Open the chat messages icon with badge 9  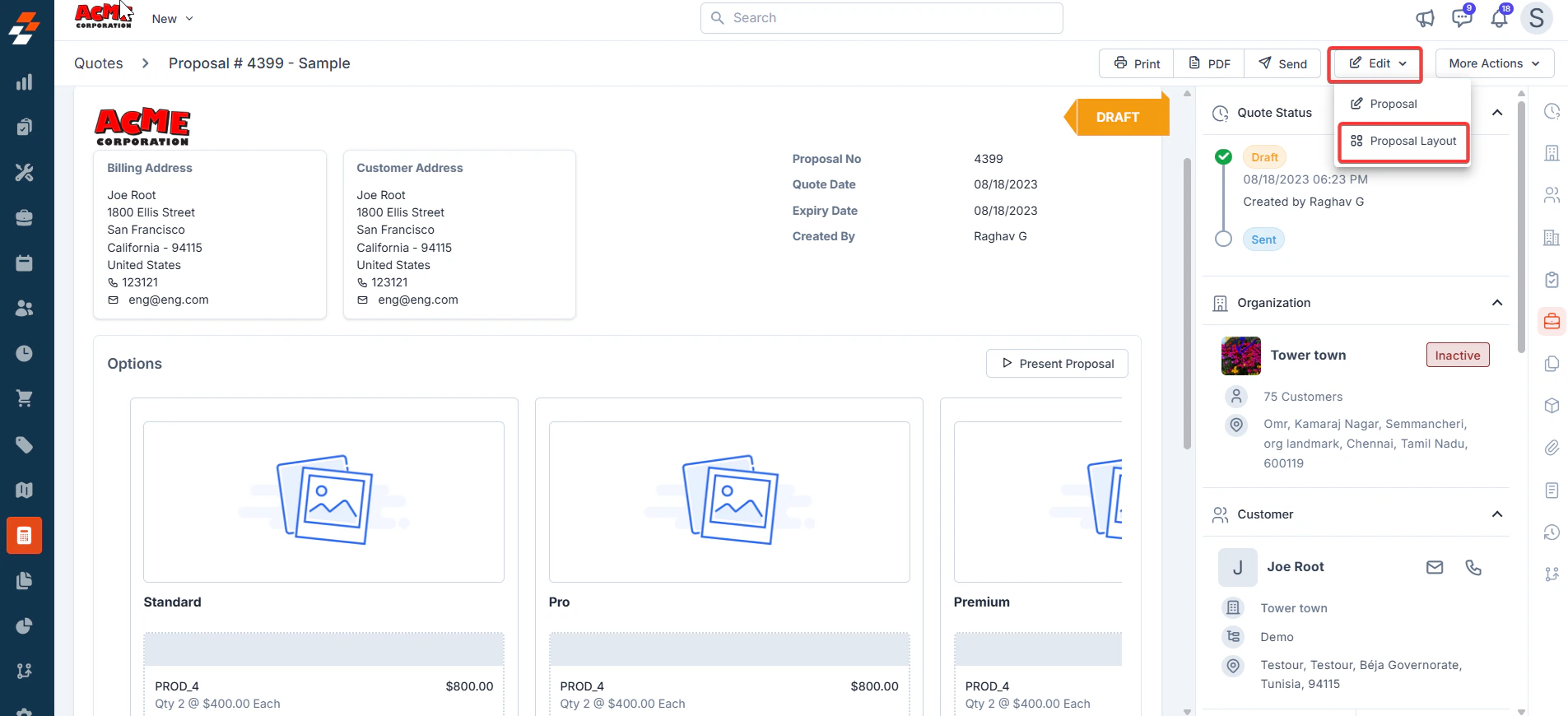(1462, 18)
